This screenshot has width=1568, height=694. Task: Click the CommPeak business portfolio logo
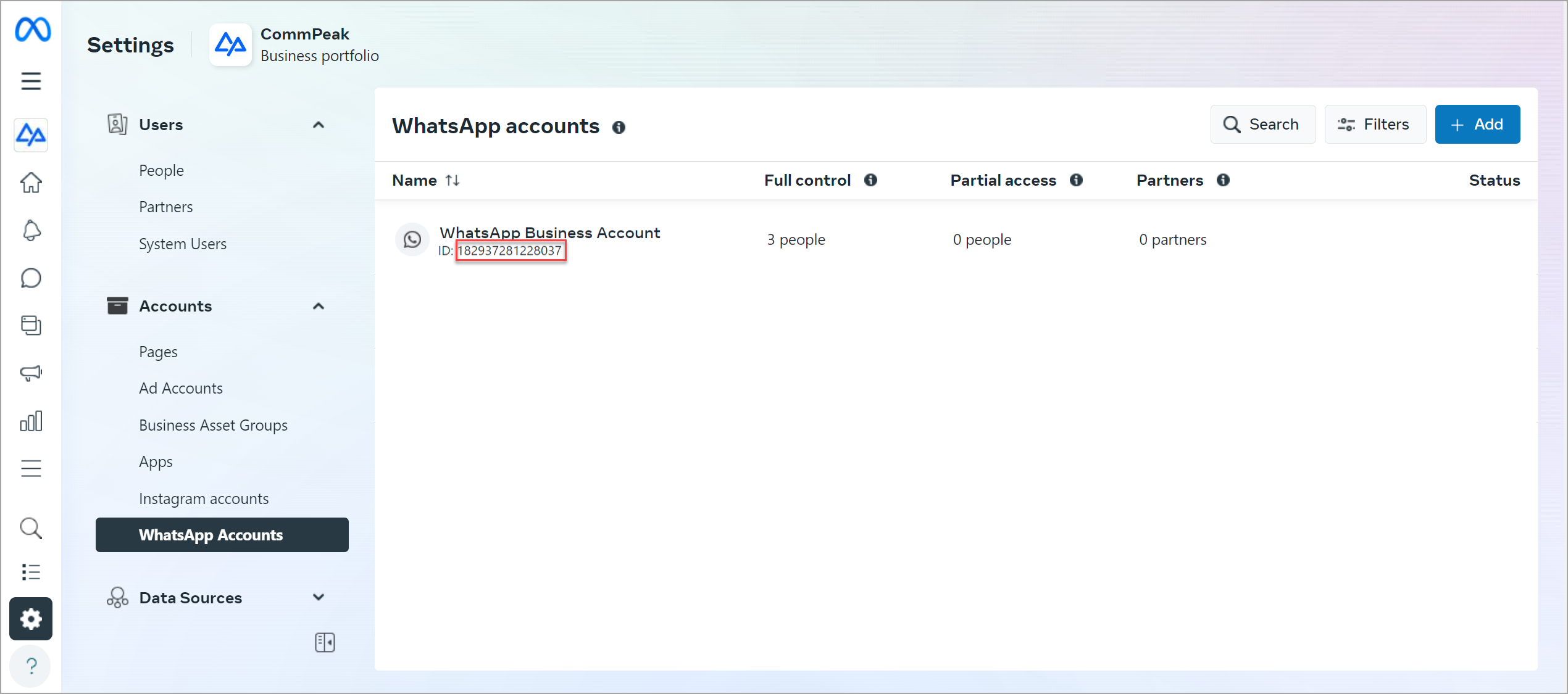[x=230, y=44]
